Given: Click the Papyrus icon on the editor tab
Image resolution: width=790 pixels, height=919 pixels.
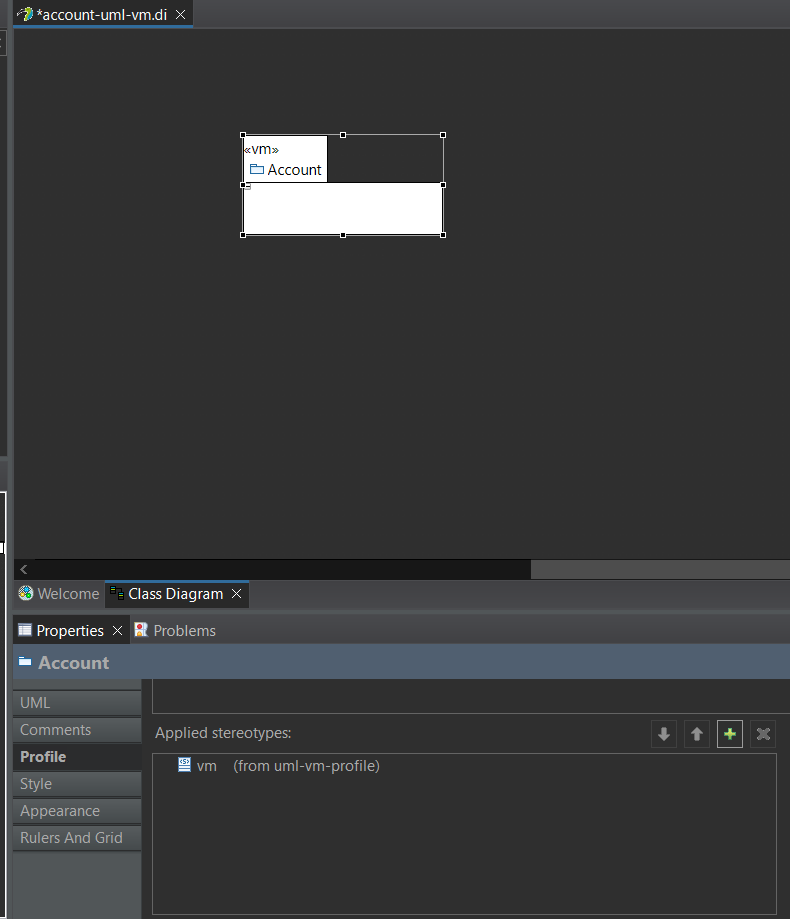Looking at the screenshot, I should tap(25, 14).
